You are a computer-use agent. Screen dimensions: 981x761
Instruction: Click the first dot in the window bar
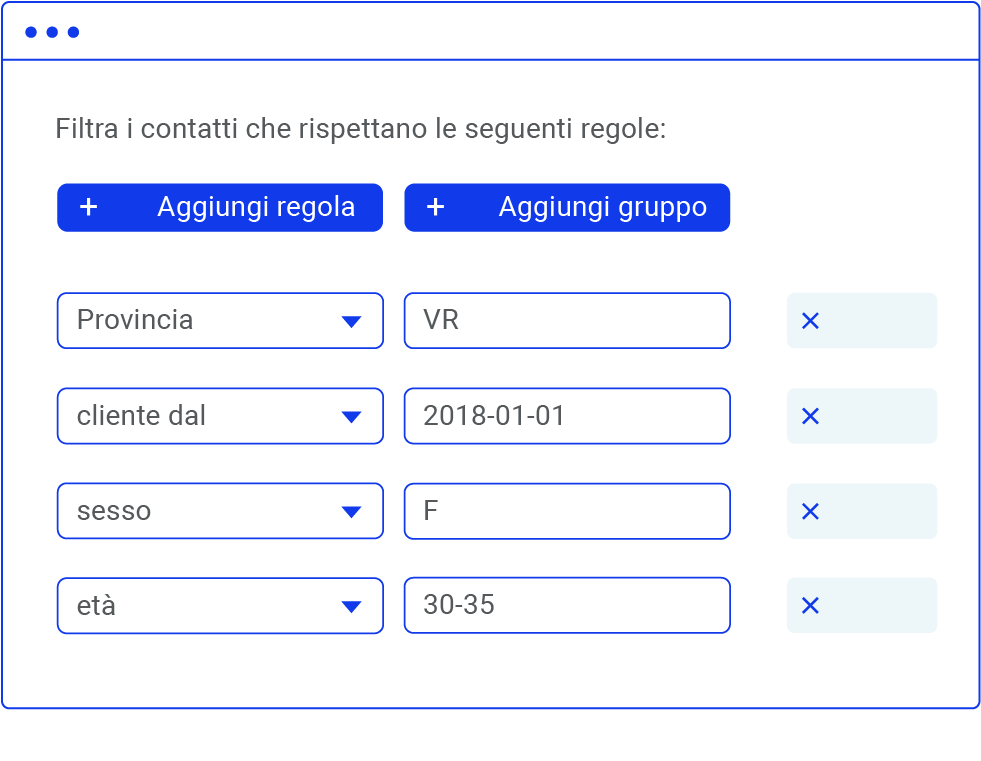pyautogui.click(x=33, y=31)
